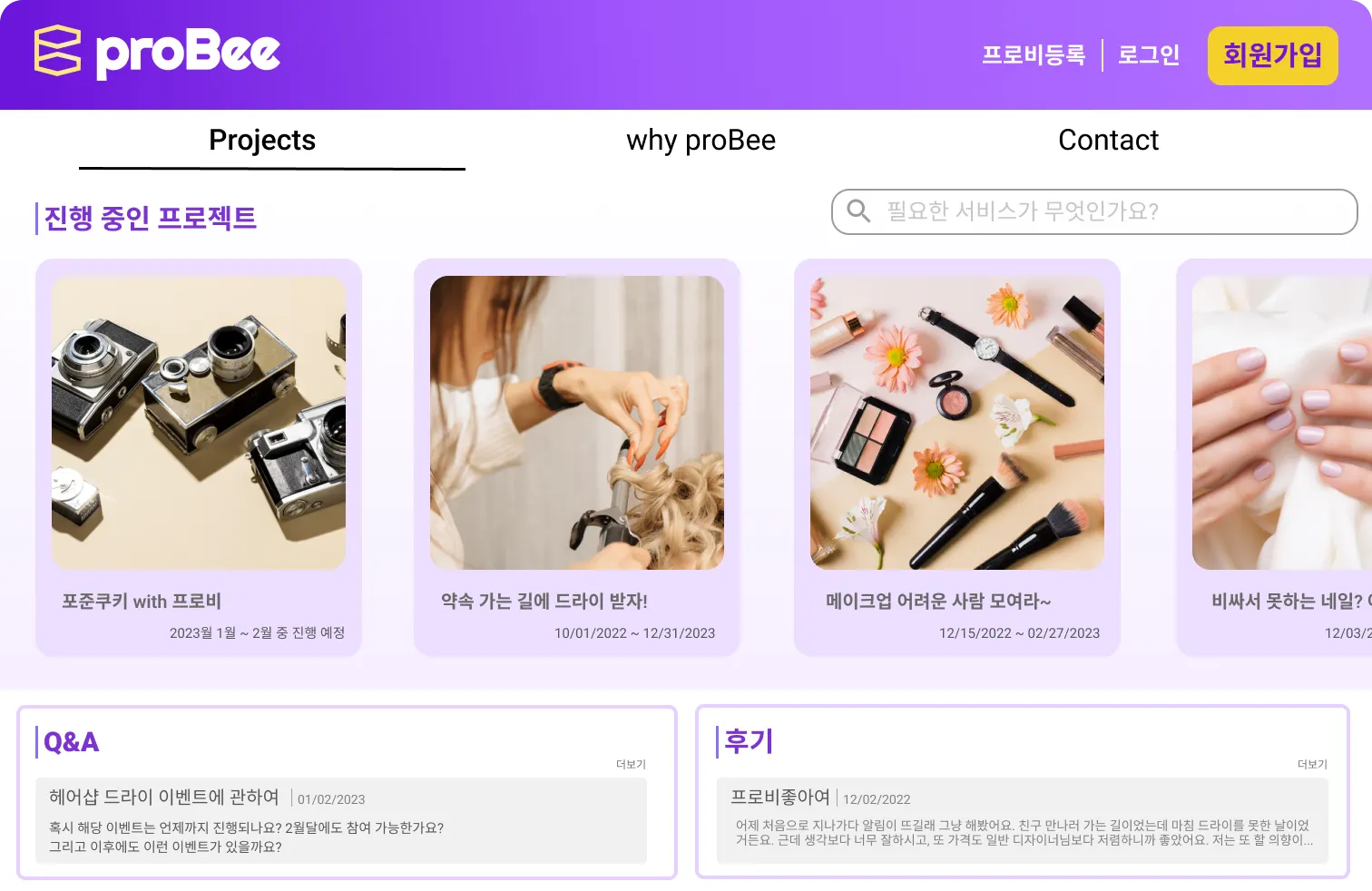Focus the 필요한 서비스가 무엇인가요? search field
Image resolution: width=1372 pixels, height=891 pixels.
tap(1094, 211)
